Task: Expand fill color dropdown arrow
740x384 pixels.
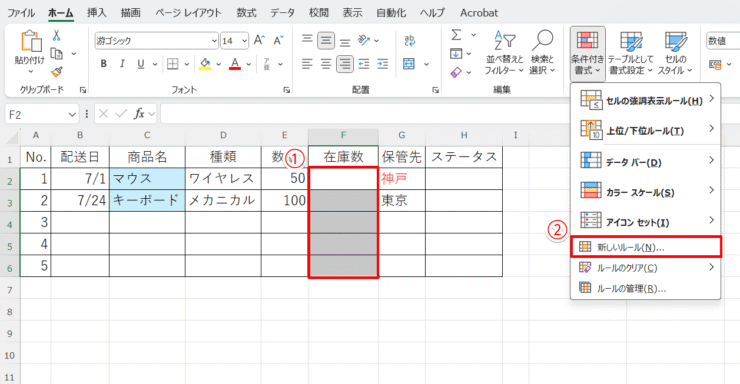Action: [x=219, y=64]
